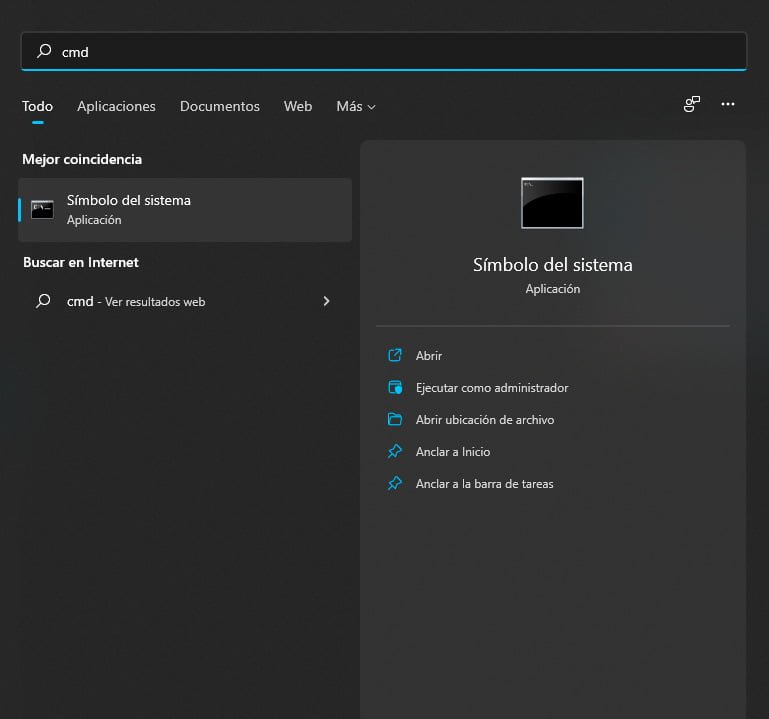769x719 pixels.
Task: Click the large Command Prompt preview icon
Action: coord(552,203)
